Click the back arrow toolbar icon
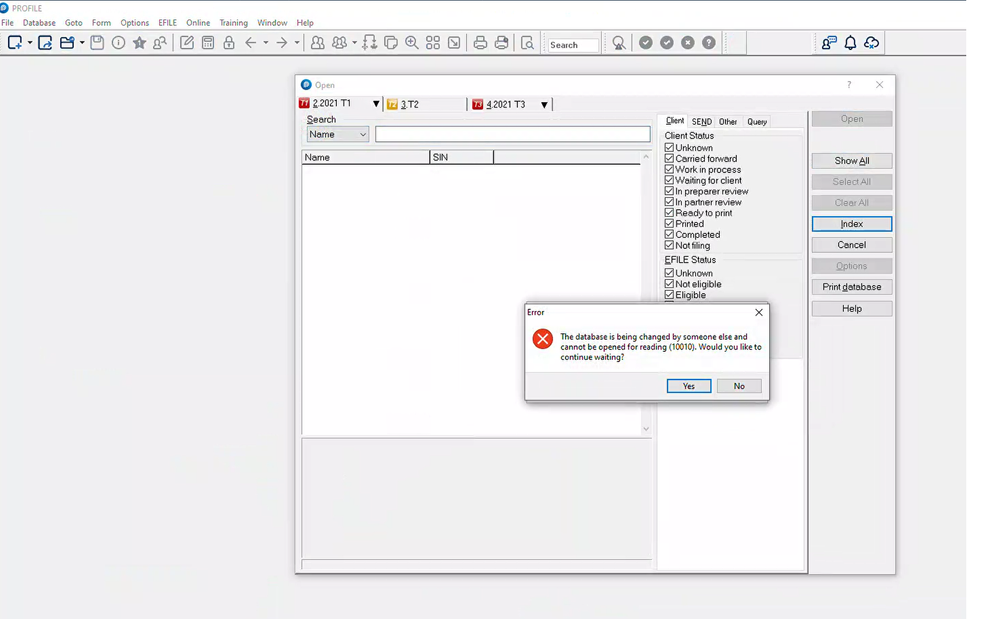The width and height of the screenshot is (999, 619). (x=251, y=43)
